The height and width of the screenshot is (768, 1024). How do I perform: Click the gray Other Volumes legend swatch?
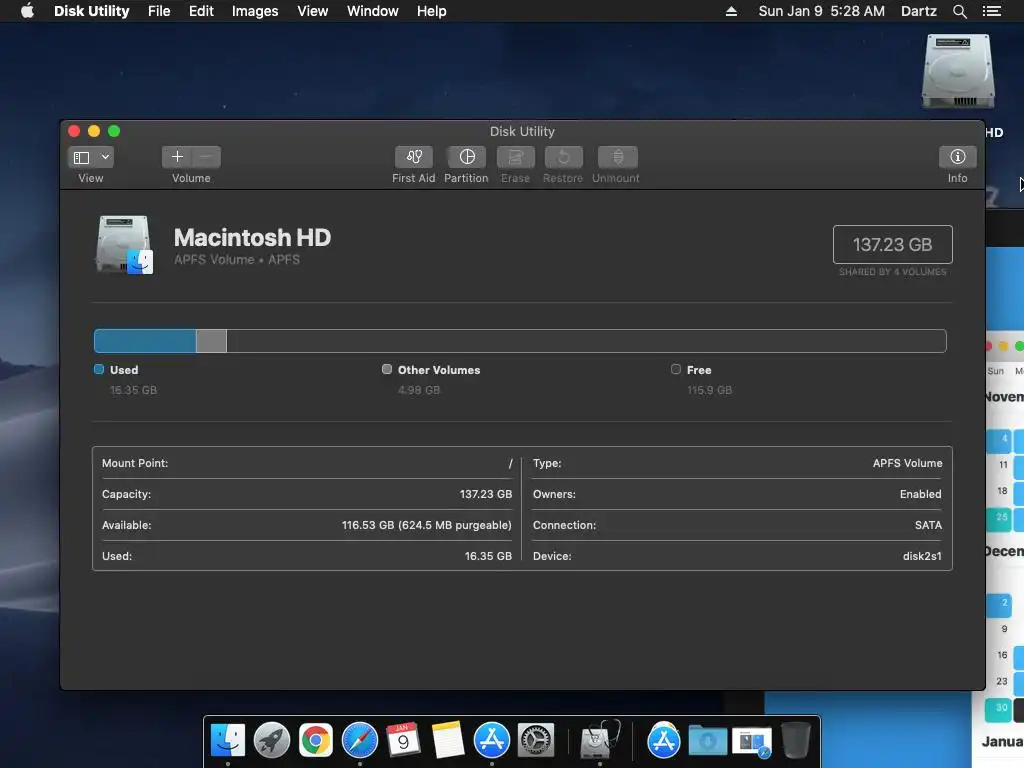point(387,370)
